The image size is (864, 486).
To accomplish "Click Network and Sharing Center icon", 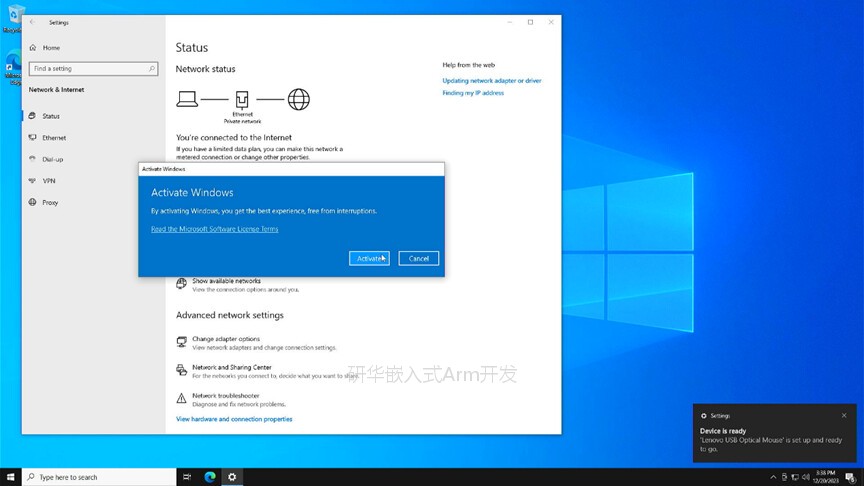I will [x=181, y=370].
